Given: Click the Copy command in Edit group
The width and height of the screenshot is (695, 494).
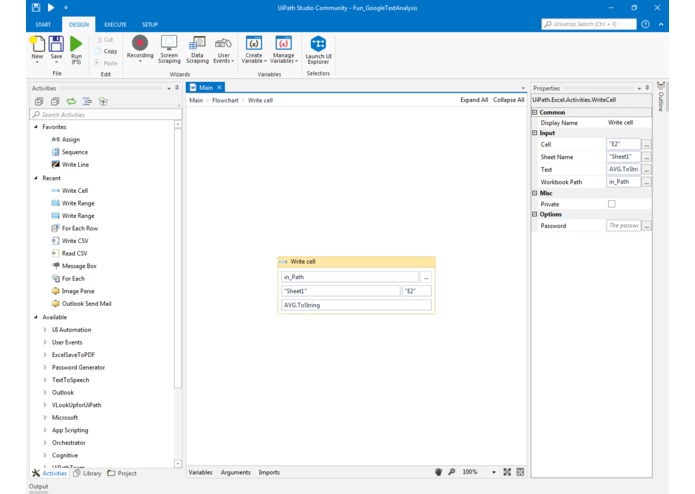Looking at the screenshot, I should [x=106, y=51].
